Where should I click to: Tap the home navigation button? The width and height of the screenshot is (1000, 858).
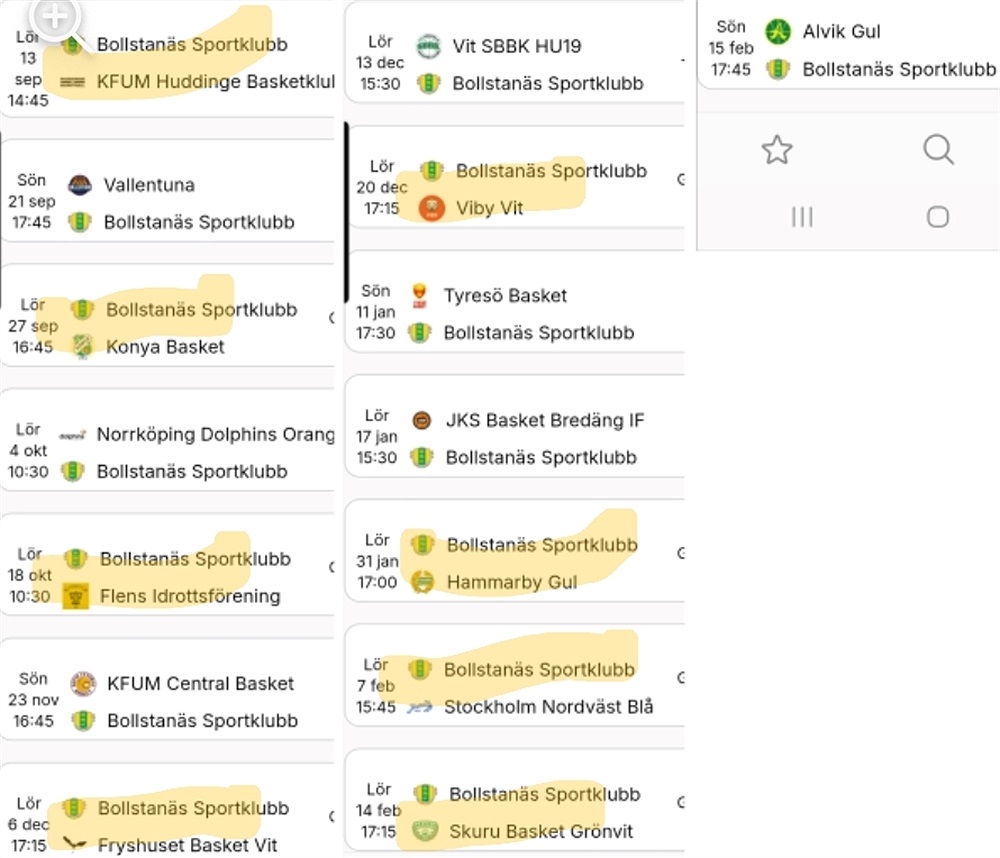[938, 217]
